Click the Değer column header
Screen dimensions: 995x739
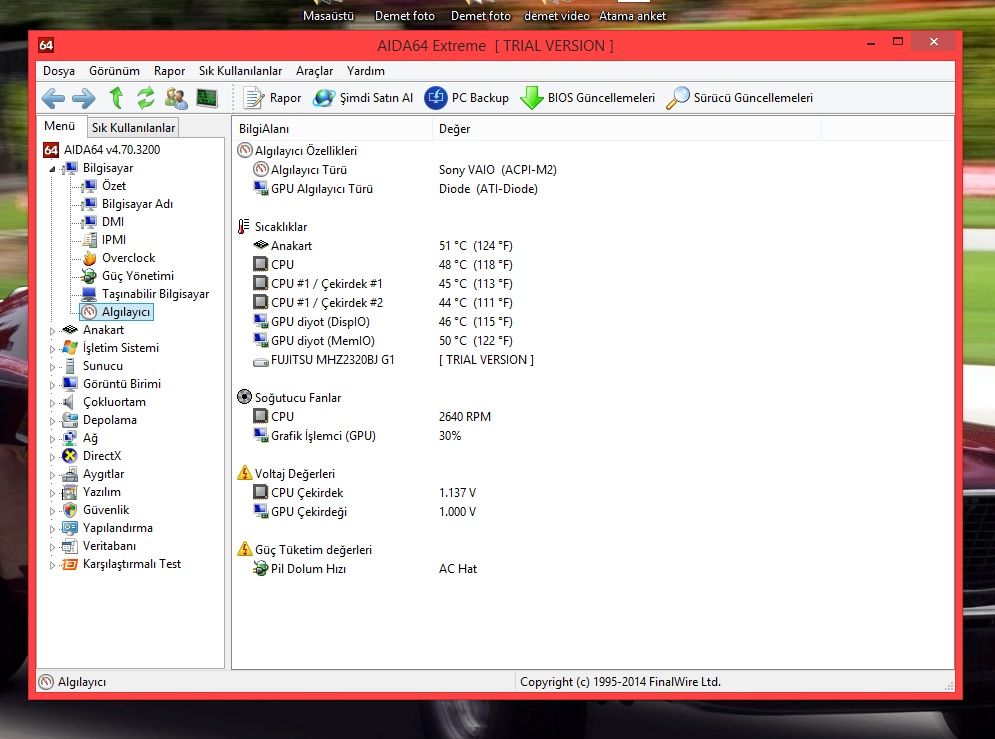[x=626, y=129]
